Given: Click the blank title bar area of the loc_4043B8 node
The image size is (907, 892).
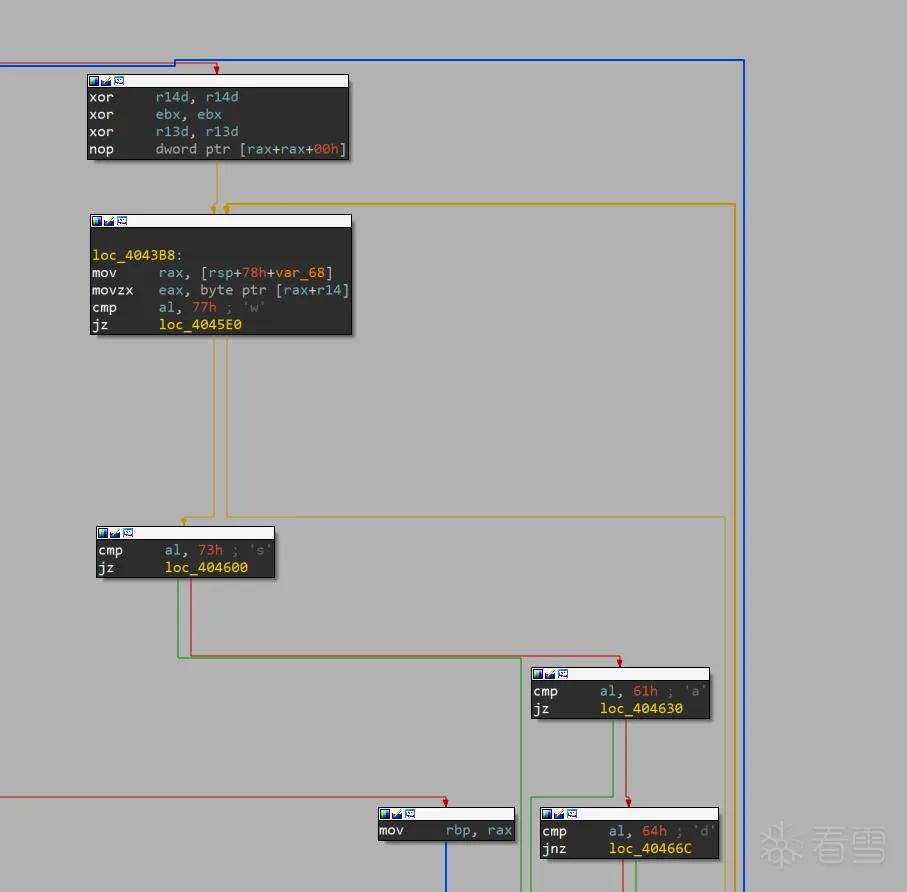Looking at the screenshot, I should click(x=239, y=221).
